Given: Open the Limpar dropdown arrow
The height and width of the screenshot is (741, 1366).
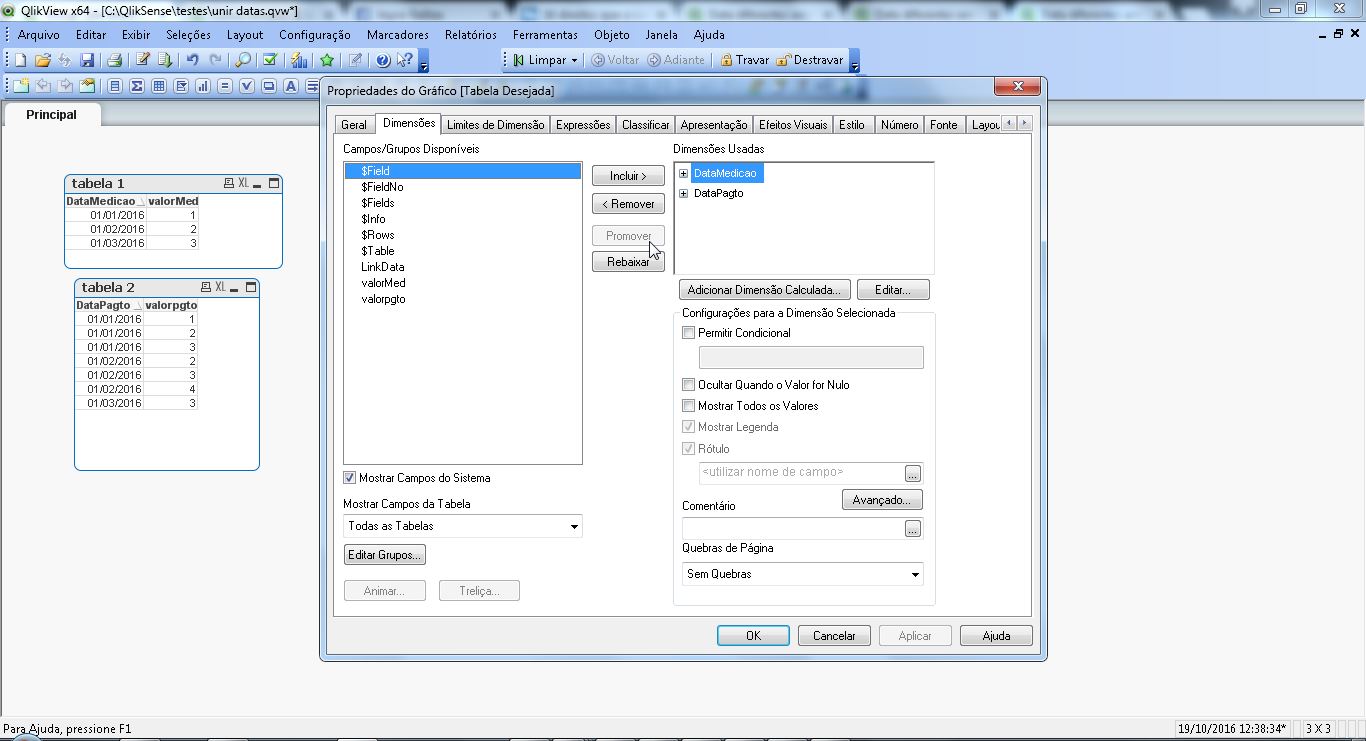Looking at the screenshot, I should point(574,60).
